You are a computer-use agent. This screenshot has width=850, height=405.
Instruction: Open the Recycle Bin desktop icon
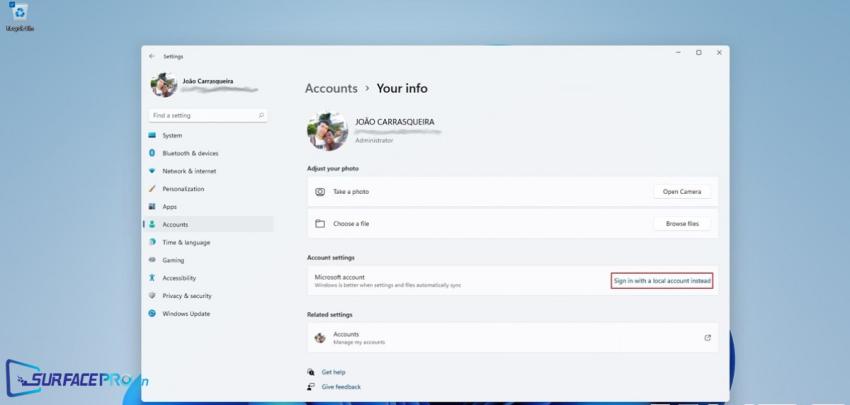20,16
